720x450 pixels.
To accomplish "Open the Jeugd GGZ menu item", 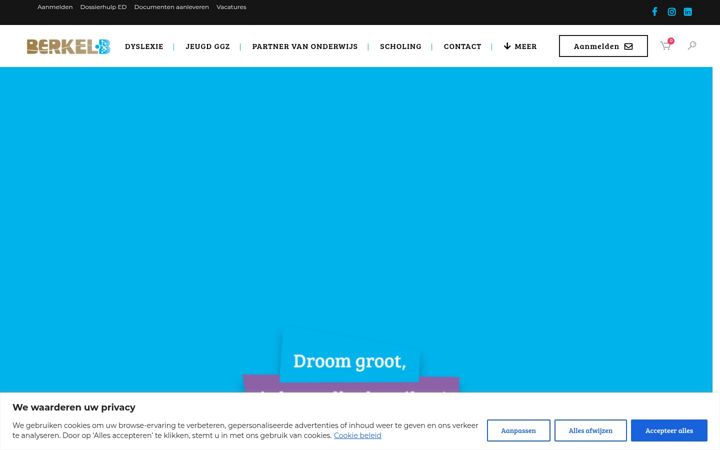I will 208,46.
